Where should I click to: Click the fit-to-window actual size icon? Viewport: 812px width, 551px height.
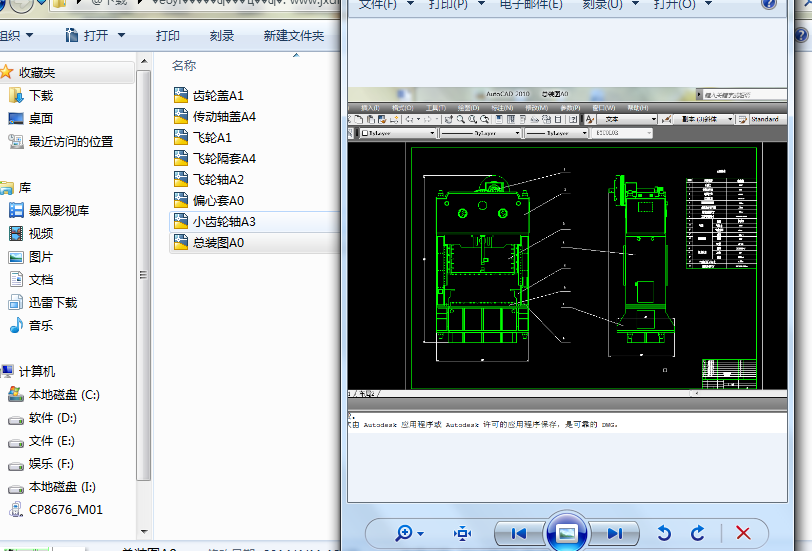pyautogui.click(x=462, y=533)
